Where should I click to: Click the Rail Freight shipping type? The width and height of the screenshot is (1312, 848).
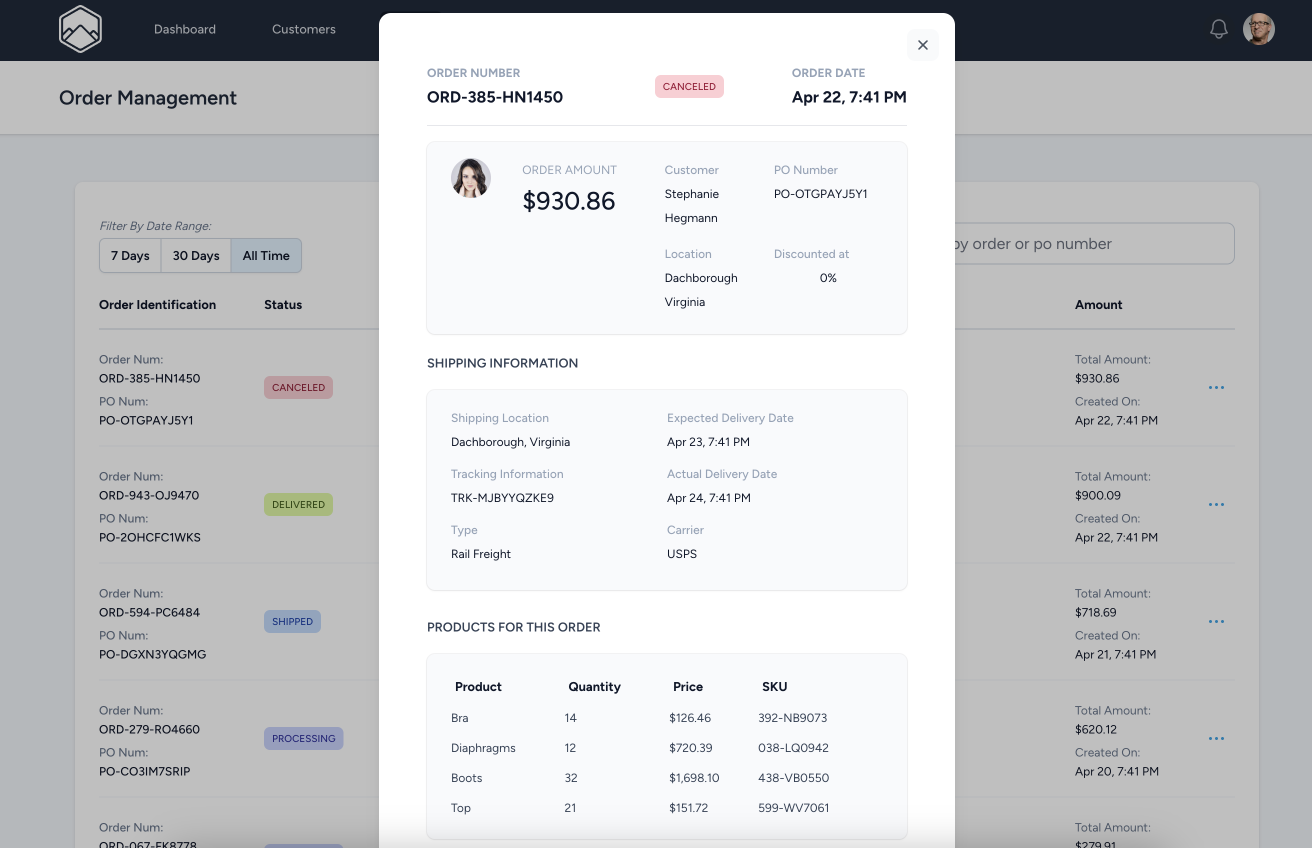(481, 554)
